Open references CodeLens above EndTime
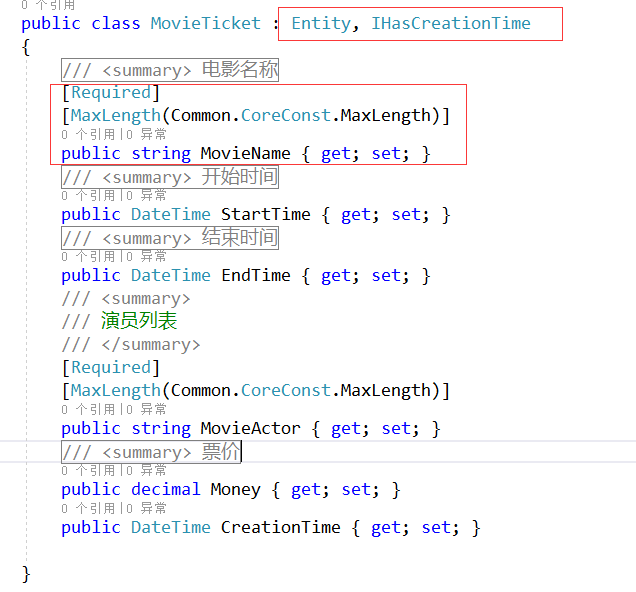The height and width of the screenshot is (592, 636). click(88, 256)
